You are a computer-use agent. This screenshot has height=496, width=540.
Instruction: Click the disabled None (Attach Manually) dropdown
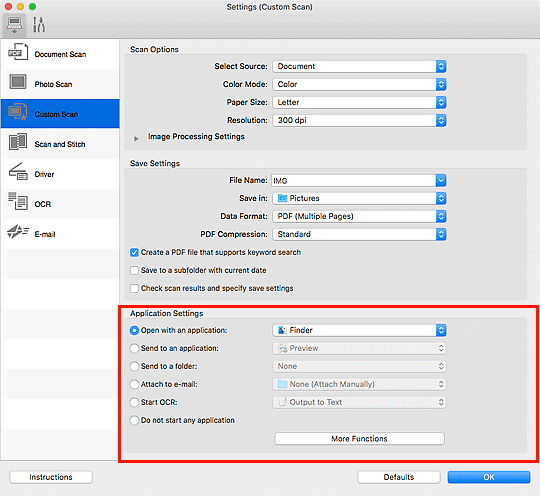(x=359, y=384)
